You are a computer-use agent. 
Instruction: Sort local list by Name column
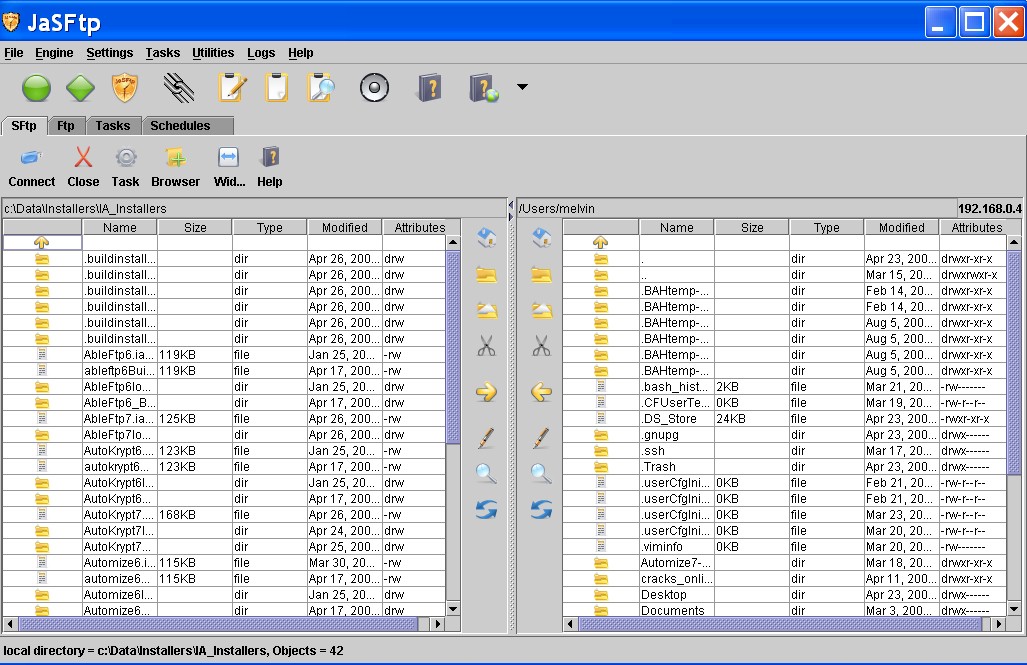point(119,227)
